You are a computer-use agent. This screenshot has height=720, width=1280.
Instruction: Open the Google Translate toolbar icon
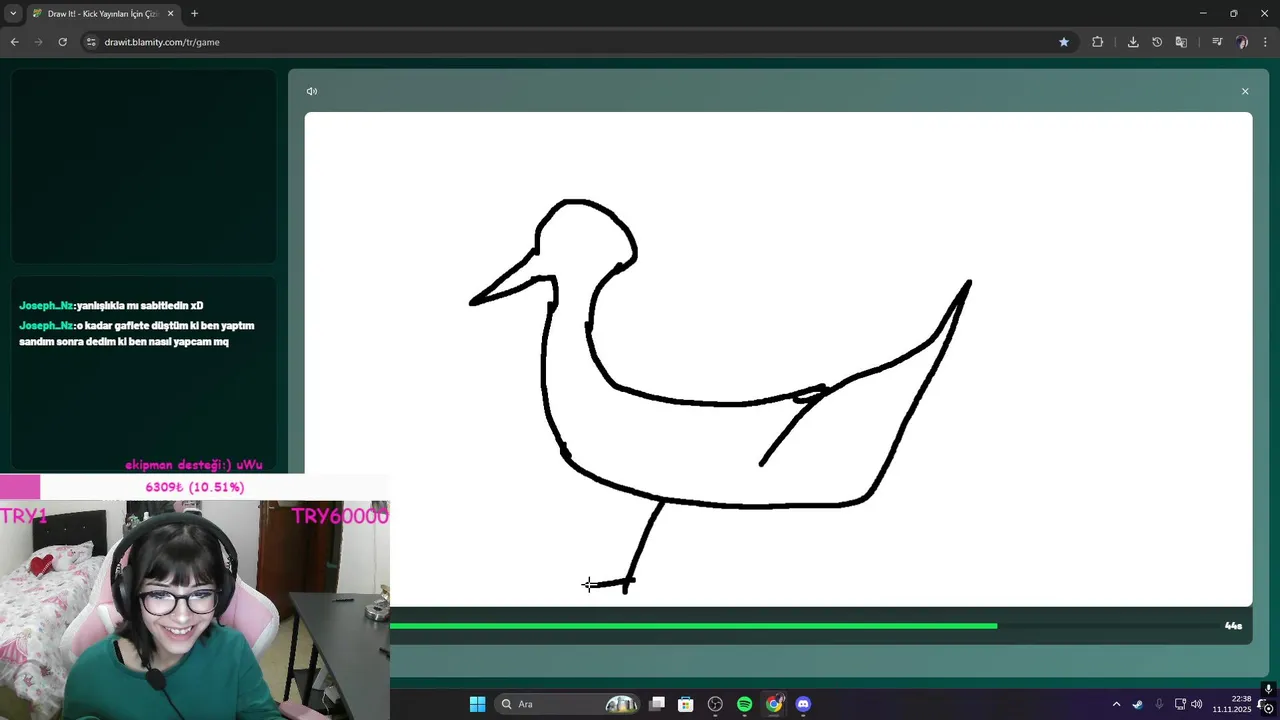[1181, 42]
